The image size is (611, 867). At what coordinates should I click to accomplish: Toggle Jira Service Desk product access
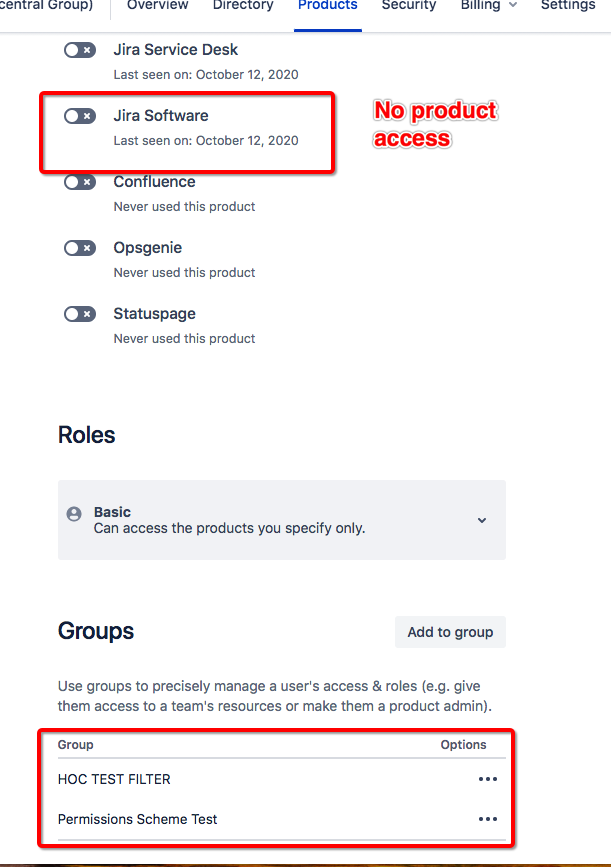pyautogui.click(x=80, y=50)
